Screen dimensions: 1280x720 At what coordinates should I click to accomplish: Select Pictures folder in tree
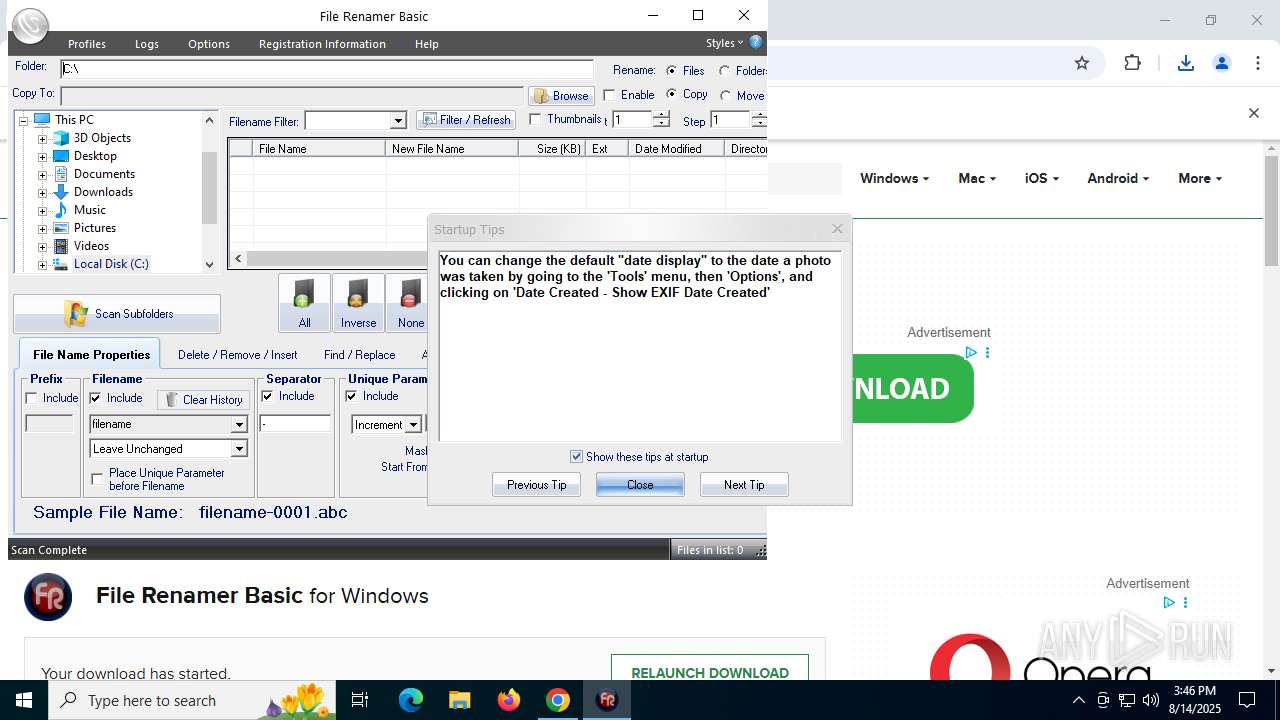[x=94, y=228]
